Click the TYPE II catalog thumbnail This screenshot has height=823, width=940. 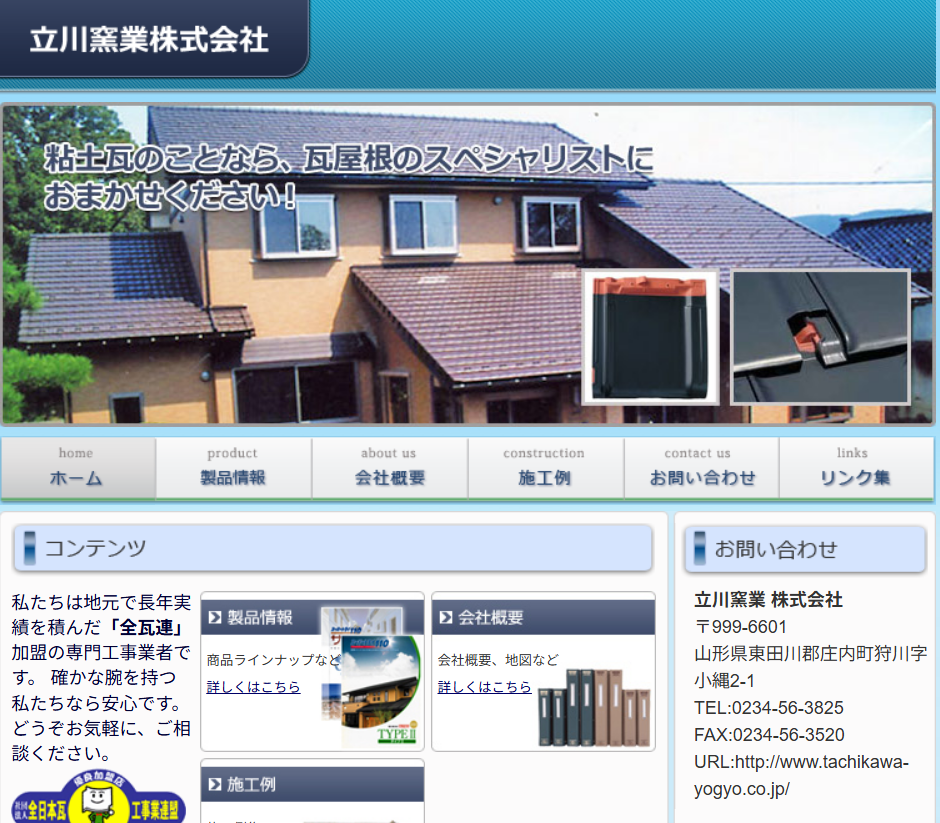click(380, 690)
